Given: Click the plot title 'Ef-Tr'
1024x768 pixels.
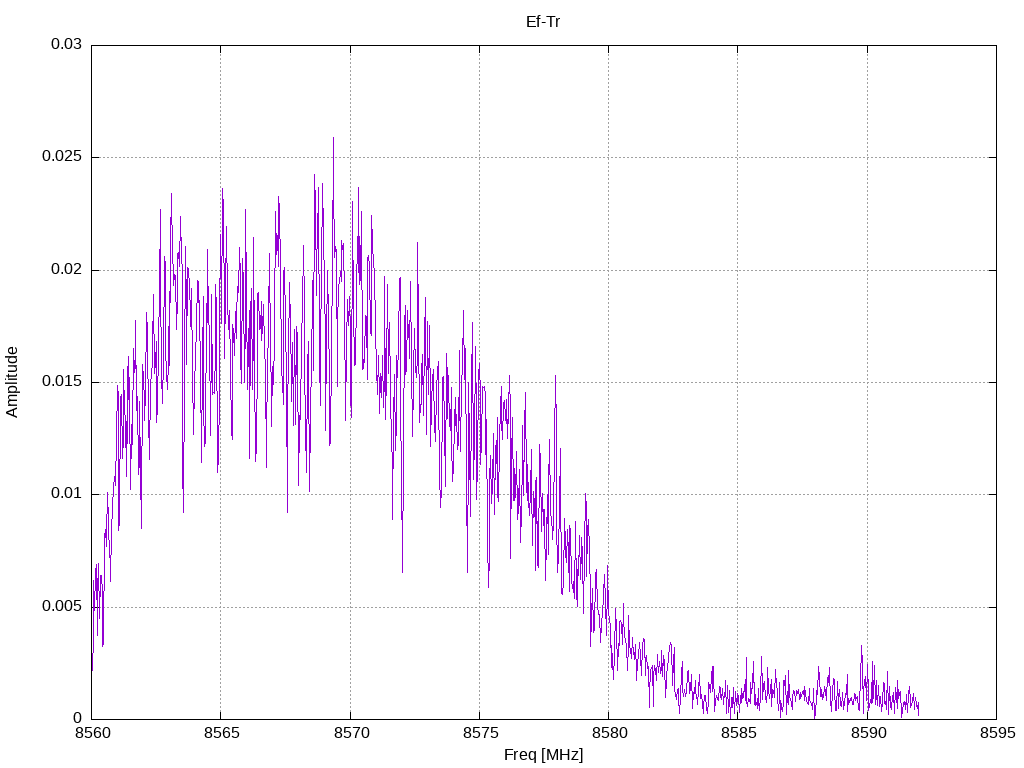Looking at the screenshot, I should [x=543, y=22].
